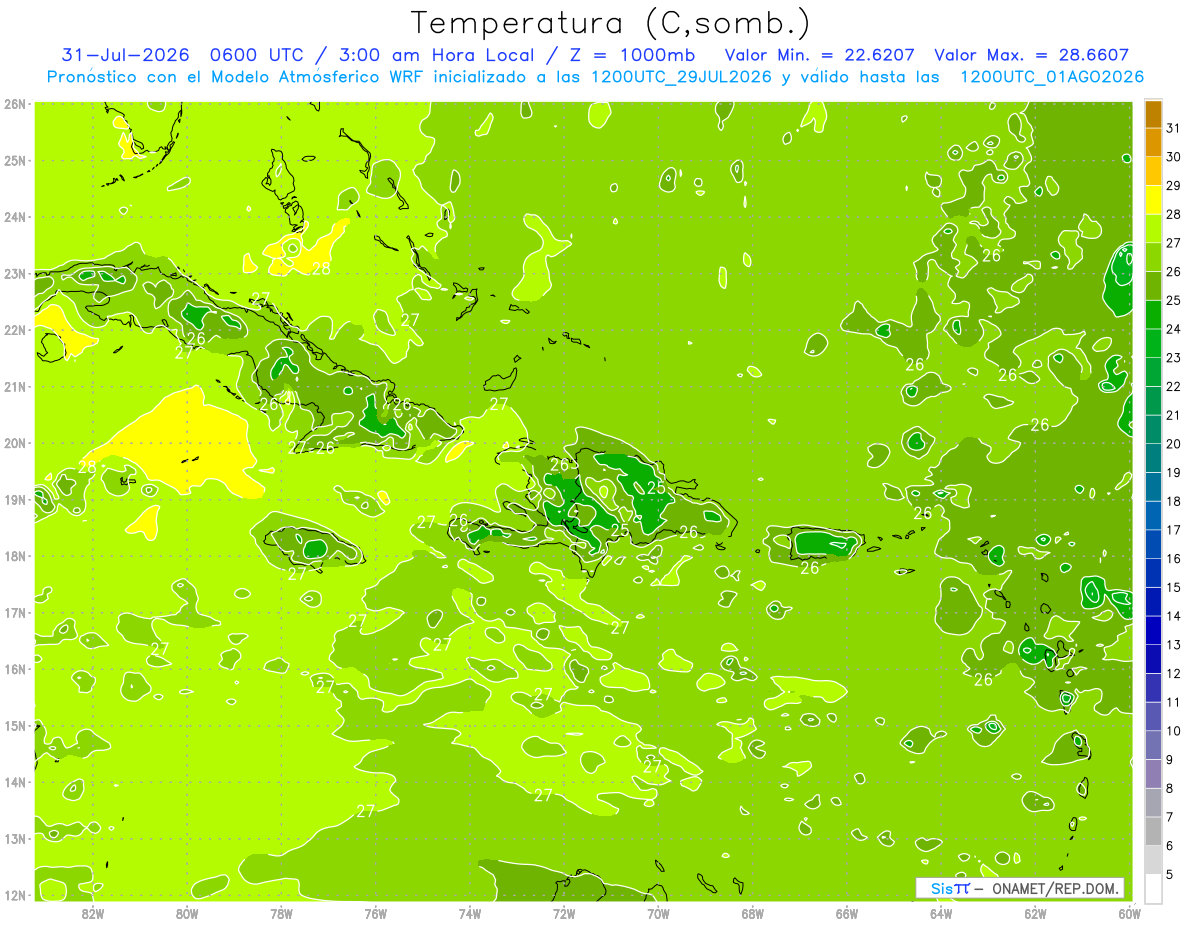This screenshot has width=1200, height=927.
Task: Click the Valor Max. = 28.6607 text
Action: coord(1031,55)
